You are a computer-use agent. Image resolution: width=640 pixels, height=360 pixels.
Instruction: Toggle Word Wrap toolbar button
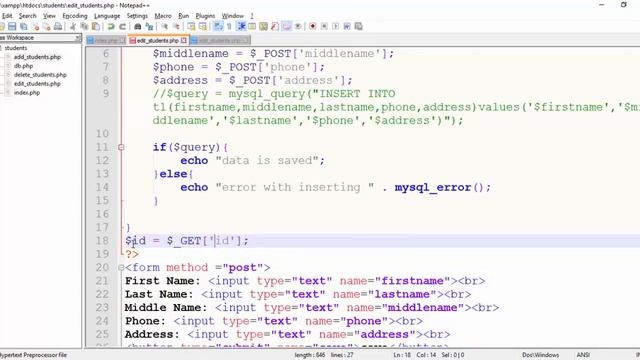click(x=218, y=27)
